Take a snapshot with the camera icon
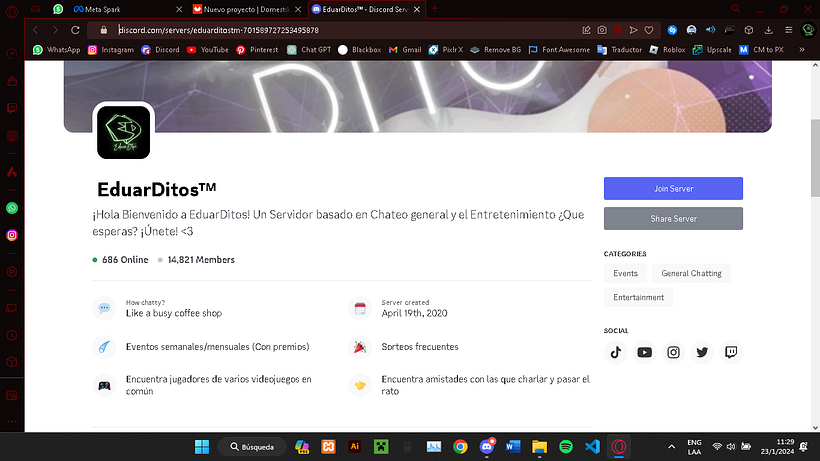 click(602, 30)
